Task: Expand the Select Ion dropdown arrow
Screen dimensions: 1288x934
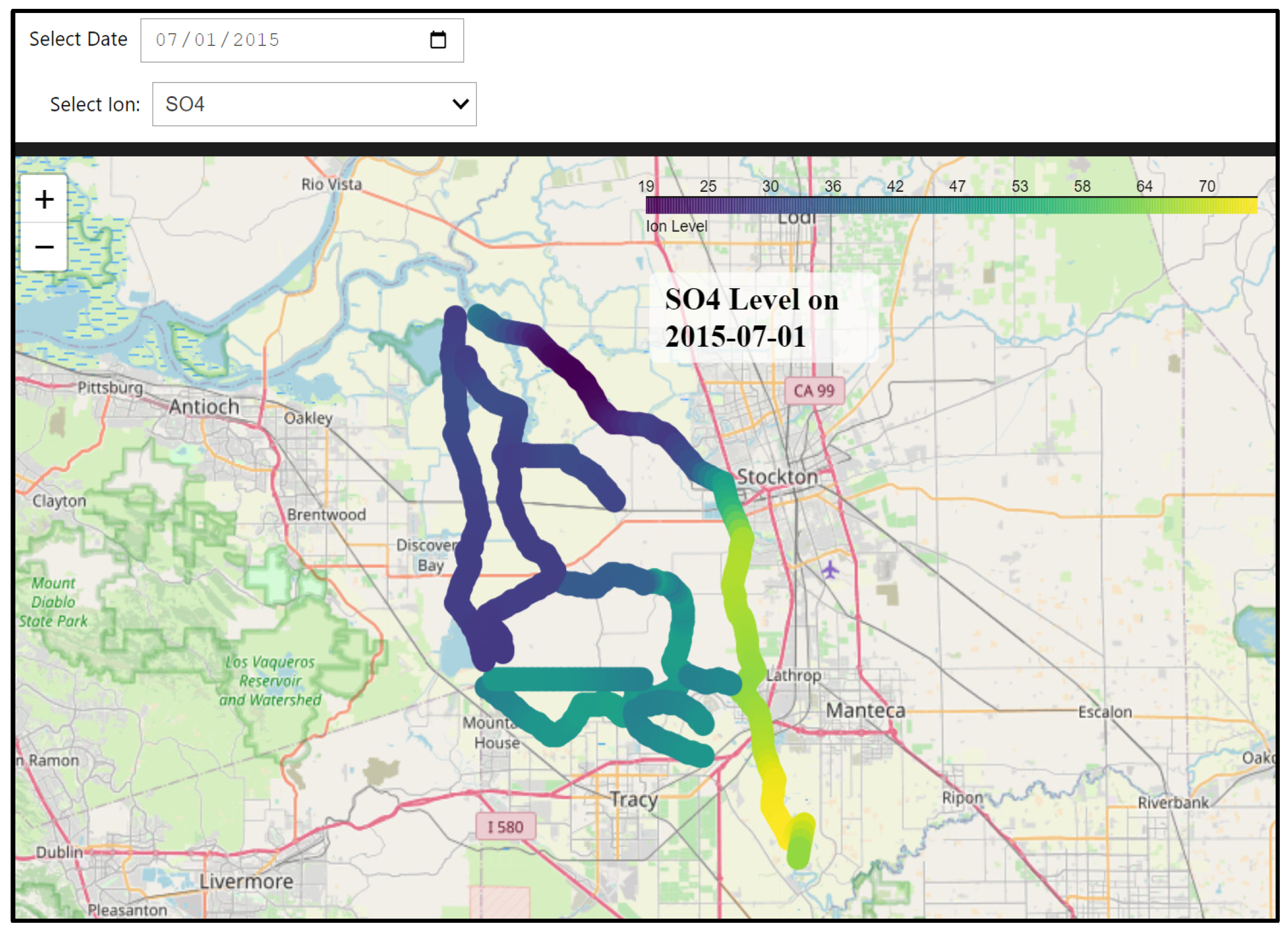Action: (x=460, y=104)
